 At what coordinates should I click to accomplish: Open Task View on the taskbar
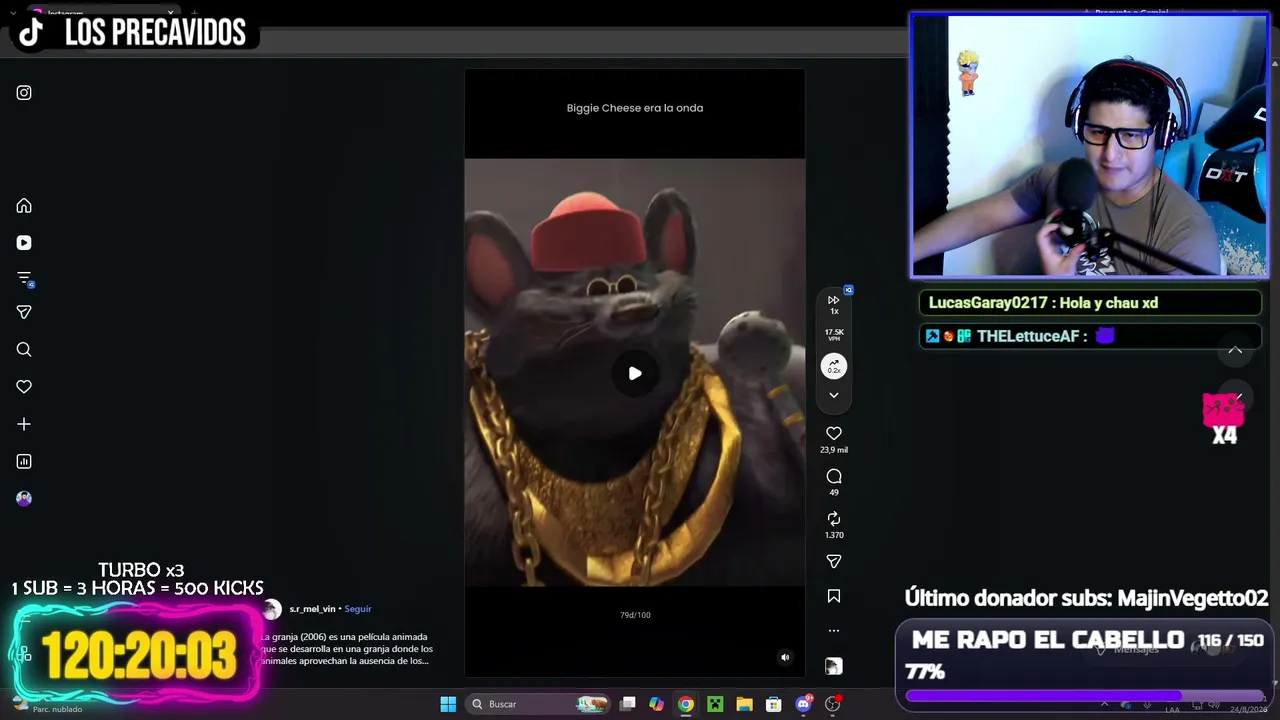click(628, 704)
